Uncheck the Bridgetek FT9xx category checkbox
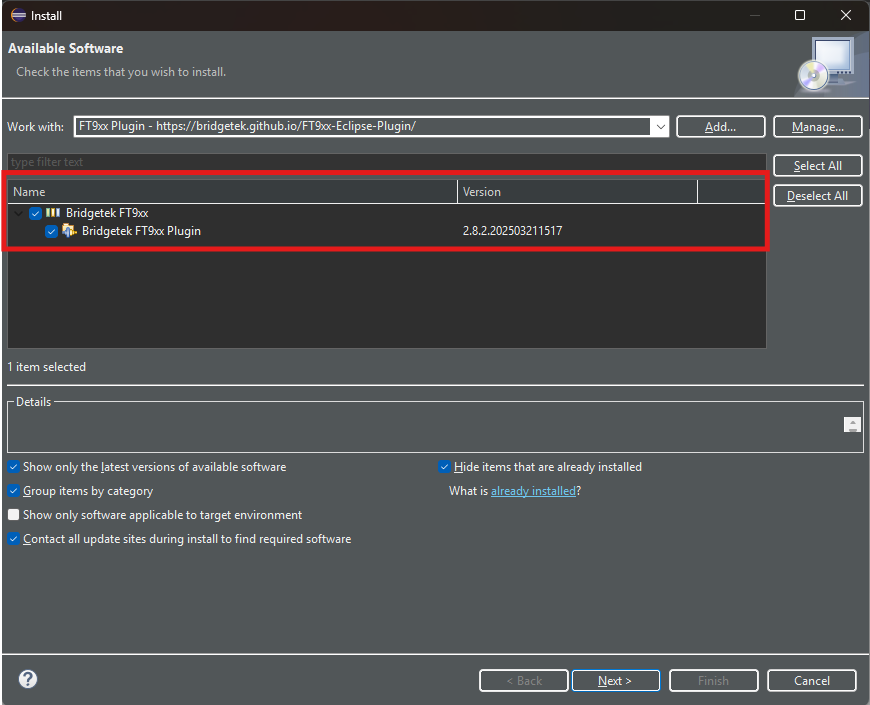The height and width of the screenshot is (705, 870). pos(36,213)
